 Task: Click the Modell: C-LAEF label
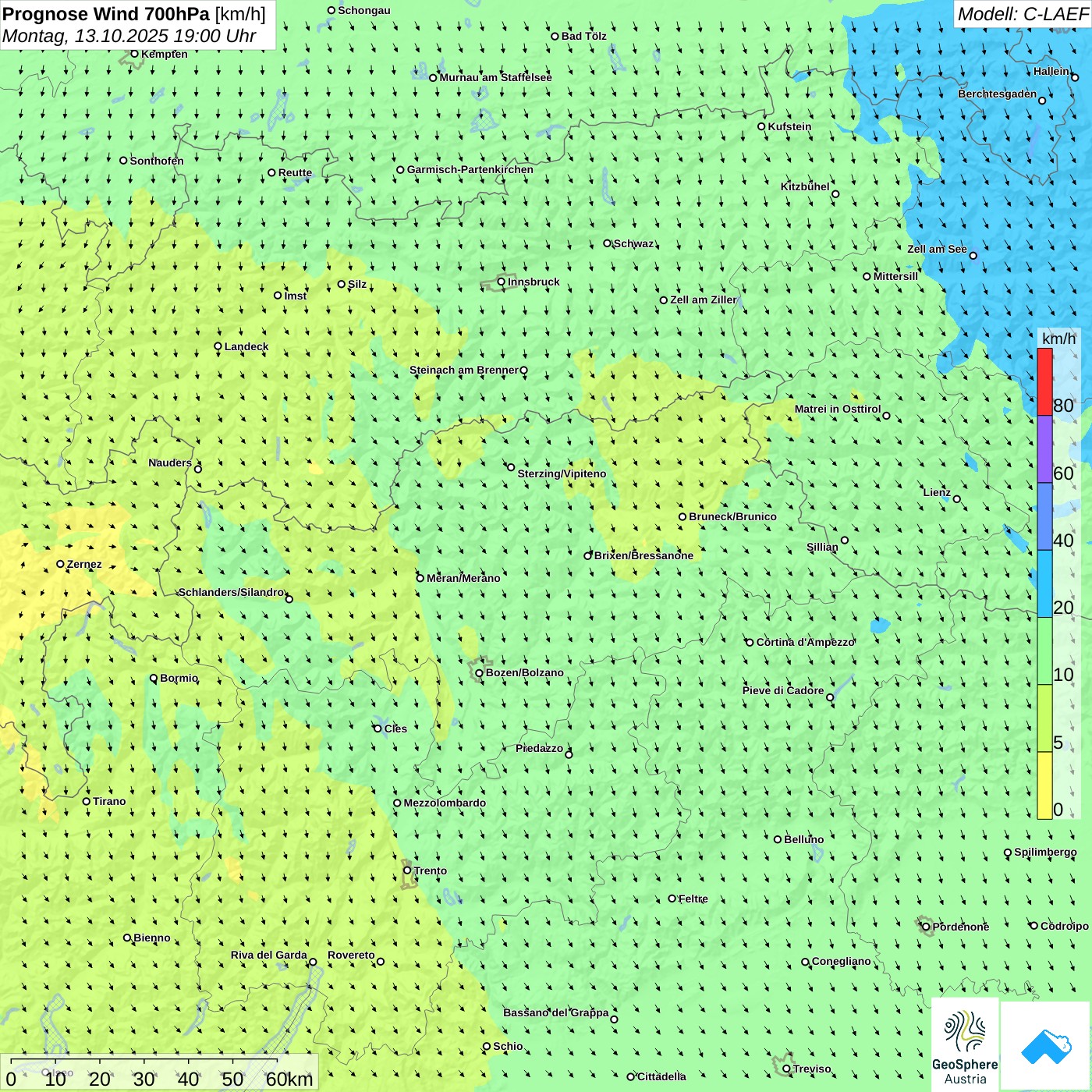tap(1023, 14)
